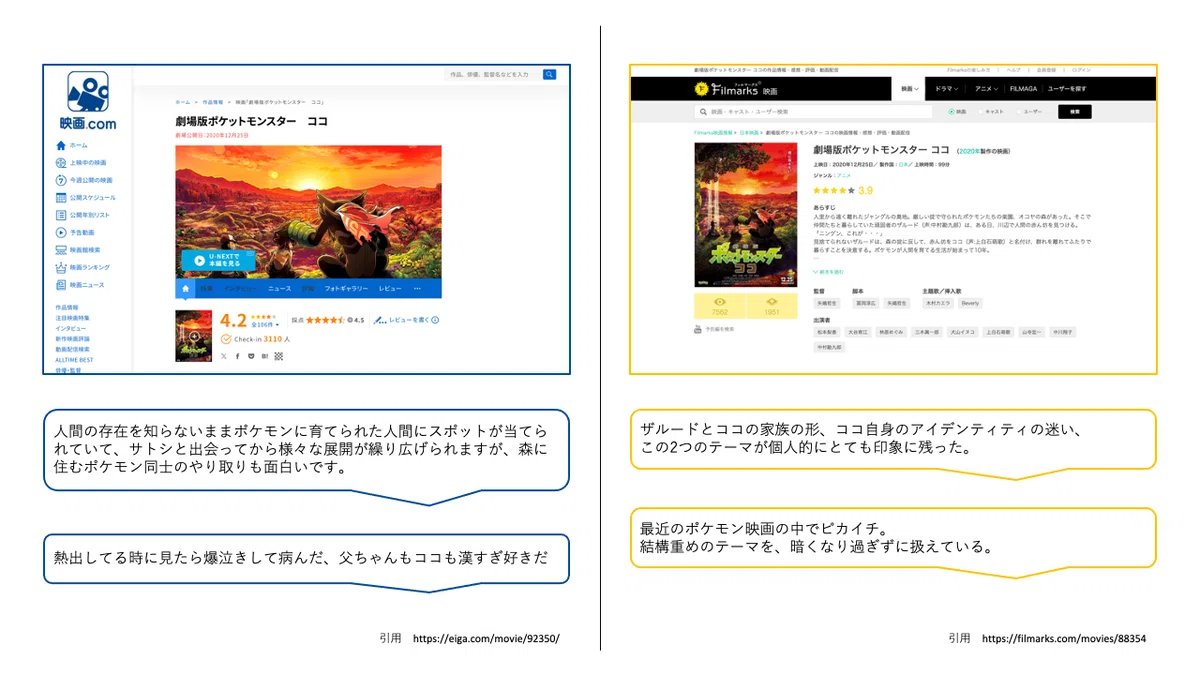The height and width of the screenshot is (675, 1200).
Task: Open 公開スケジュール in the sidebar
Action: pos(85,198)
